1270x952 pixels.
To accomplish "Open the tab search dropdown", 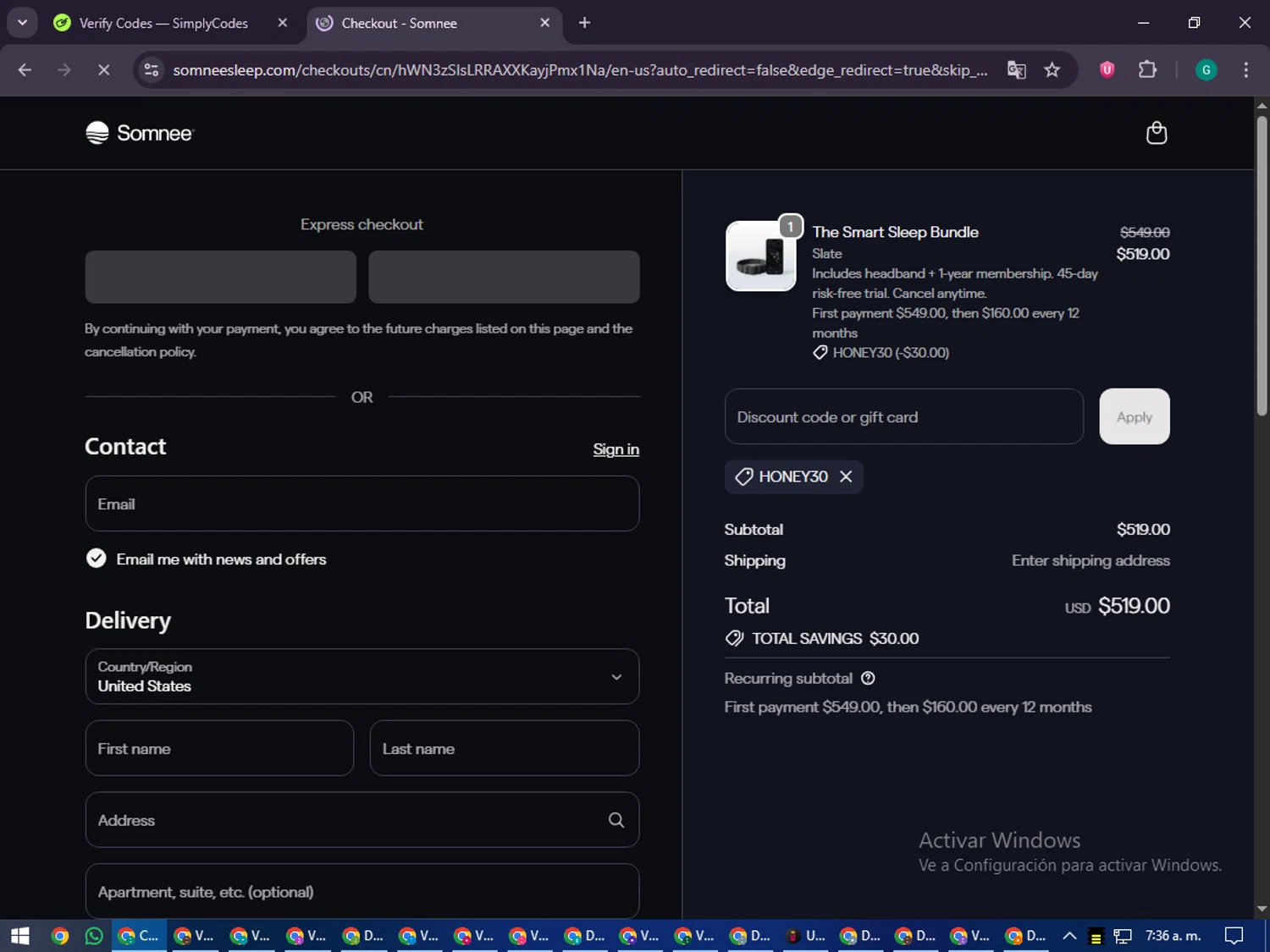I will click(22, 23).
